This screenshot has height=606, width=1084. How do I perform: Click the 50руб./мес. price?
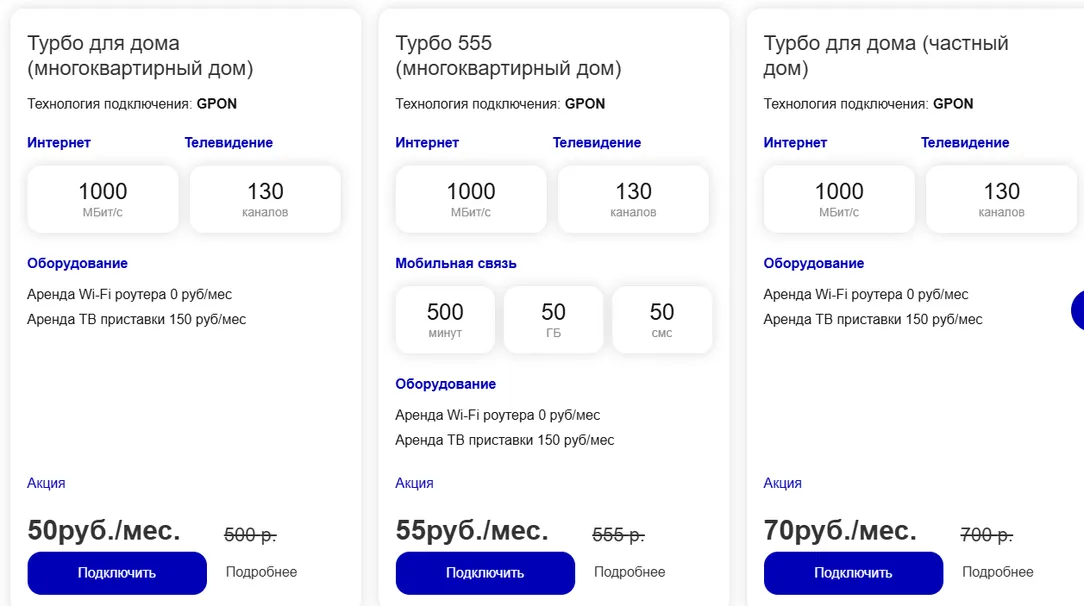pos(104,531)
